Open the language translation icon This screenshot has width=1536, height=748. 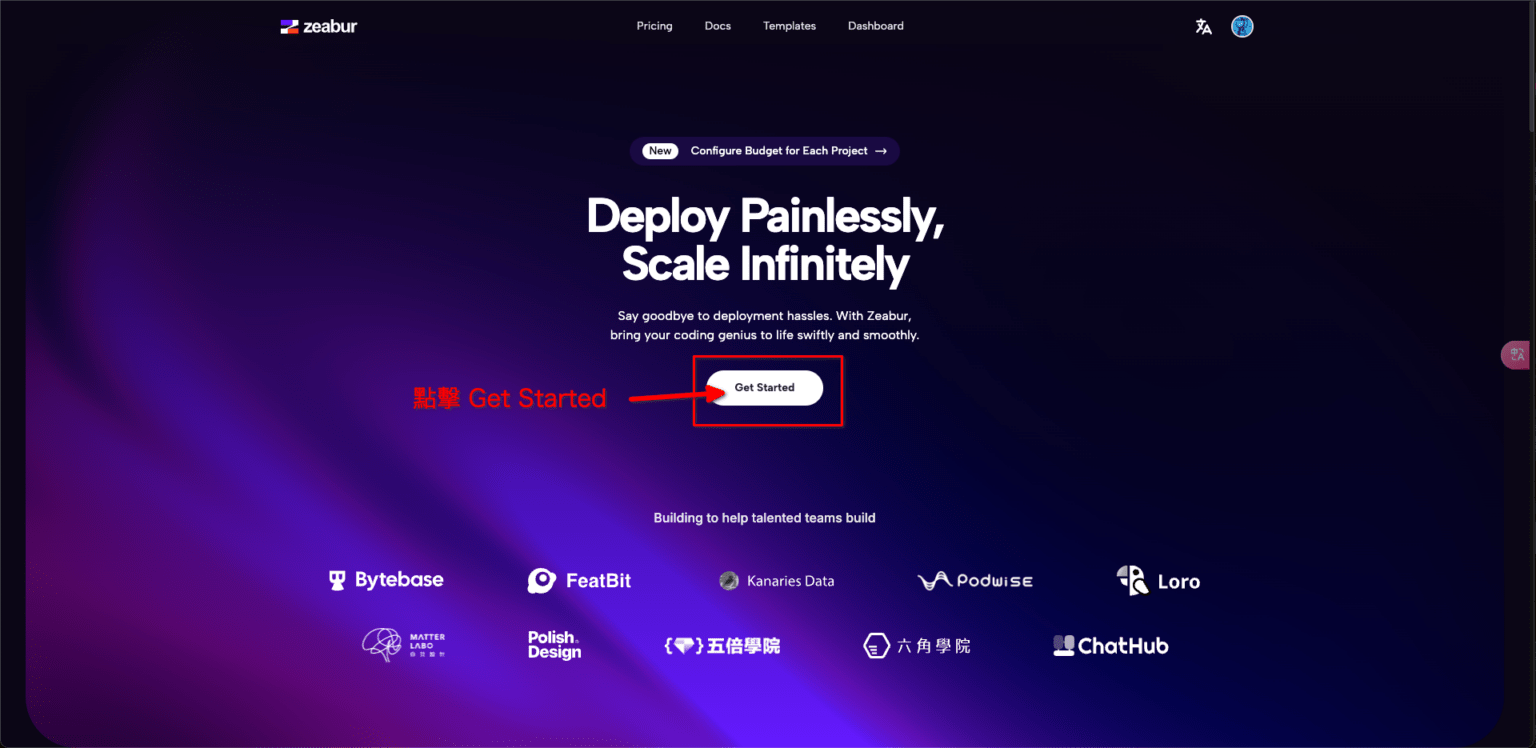point(1204,27)
